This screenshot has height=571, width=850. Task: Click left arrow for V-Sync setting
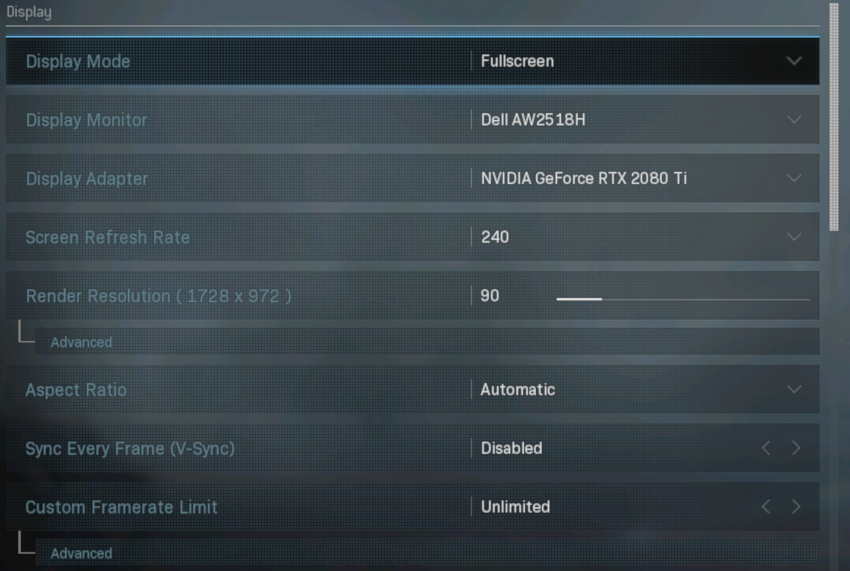point(766,448)
